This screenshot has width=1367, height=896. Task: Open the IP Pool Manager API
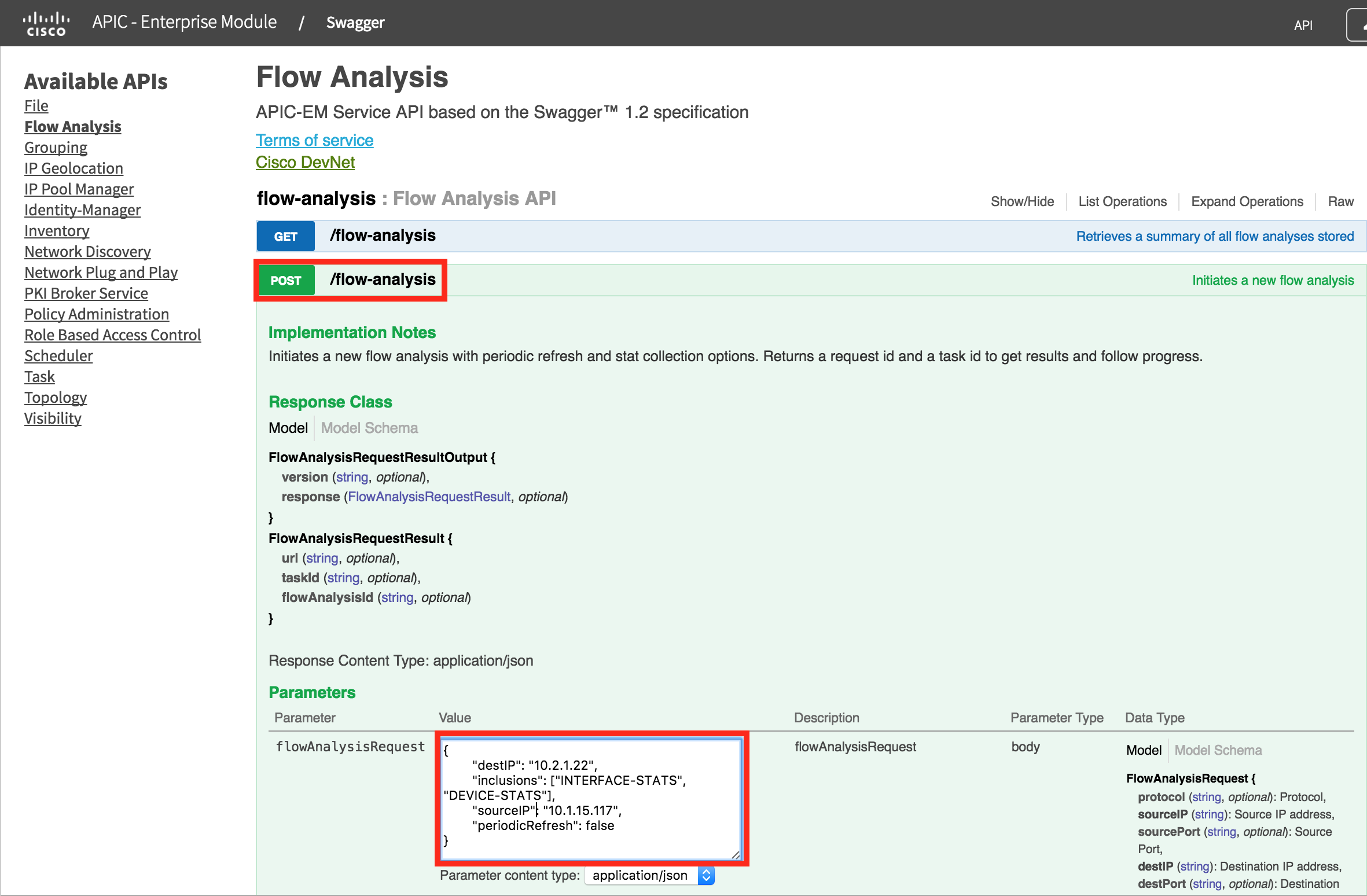79,189
